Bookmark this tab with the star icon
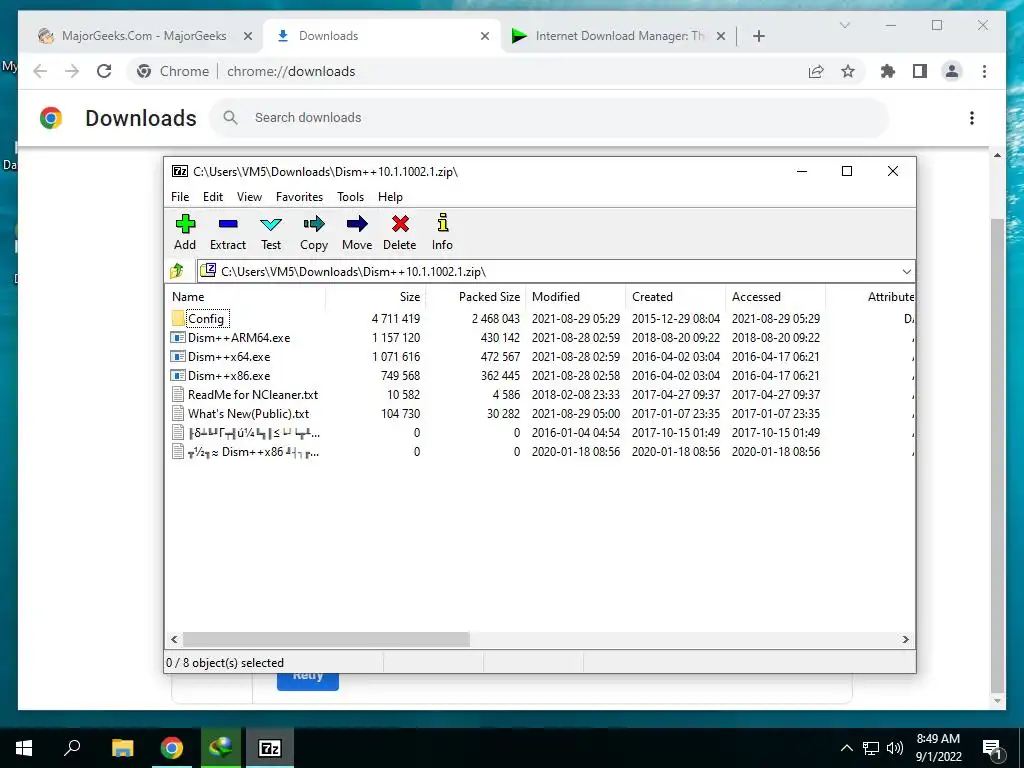Screen dimensions: 1024x768 (848, 71)
